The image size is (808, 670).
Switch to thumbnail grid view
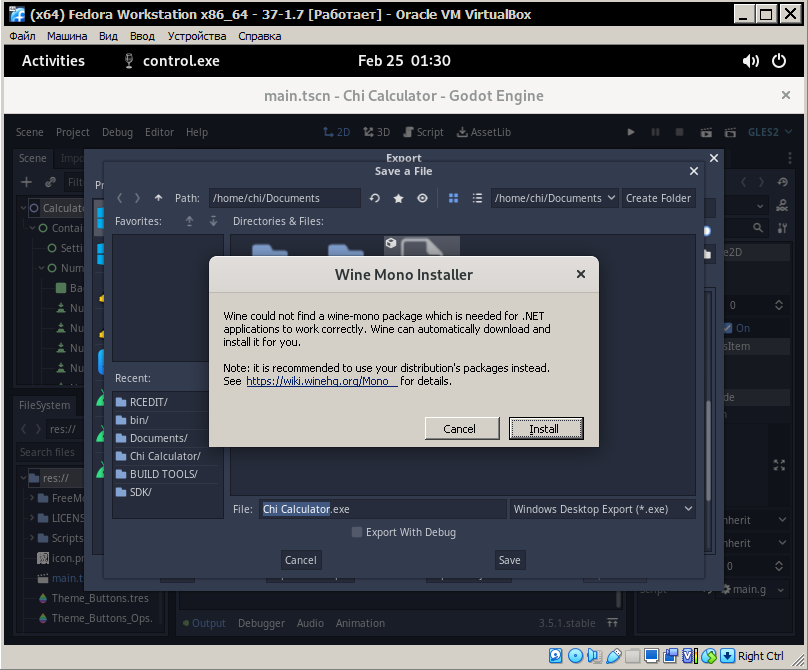coord(453,198)
